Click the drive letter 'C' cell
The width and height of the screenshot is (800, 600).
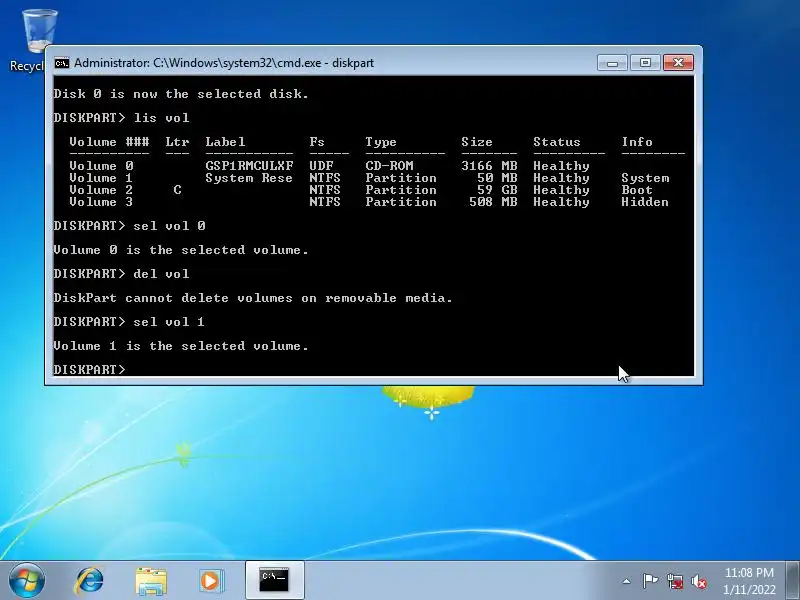coord(177,190)
